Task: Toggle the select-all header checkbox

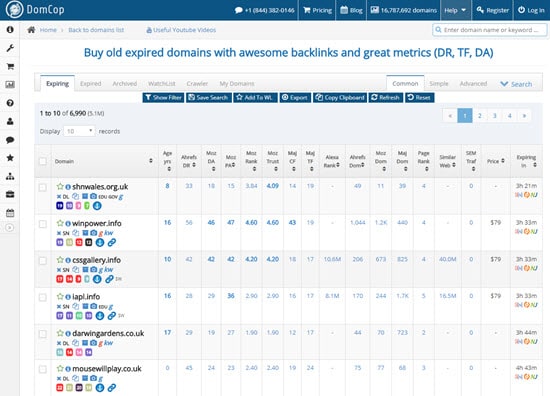Action: click(43, 161)
